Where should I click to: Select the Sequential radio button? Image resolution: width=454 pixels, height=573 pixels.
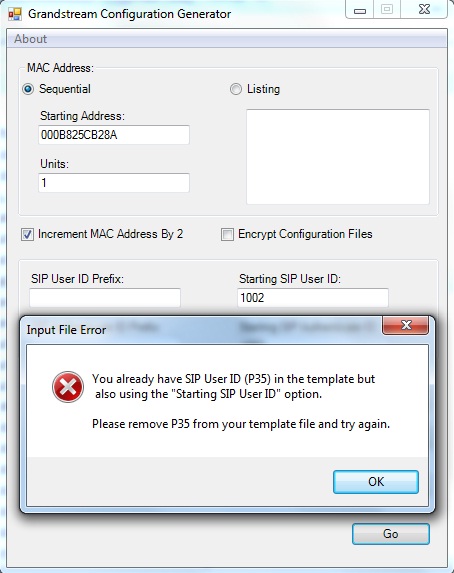click(x=28, y=89)
